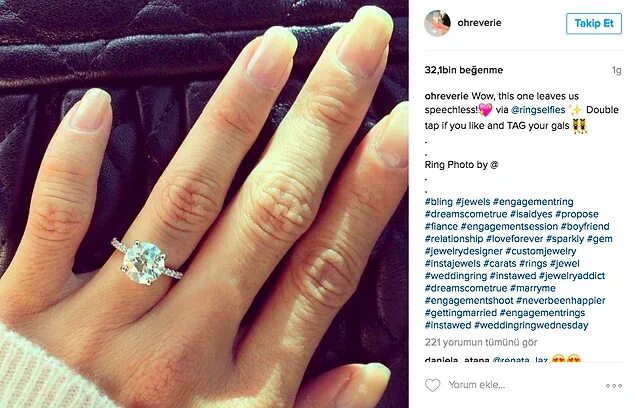The height and width of the screenshot is (408, 635).
Task: Click the 32,1bin beğenme likes count
Action: tap(464, 70)
